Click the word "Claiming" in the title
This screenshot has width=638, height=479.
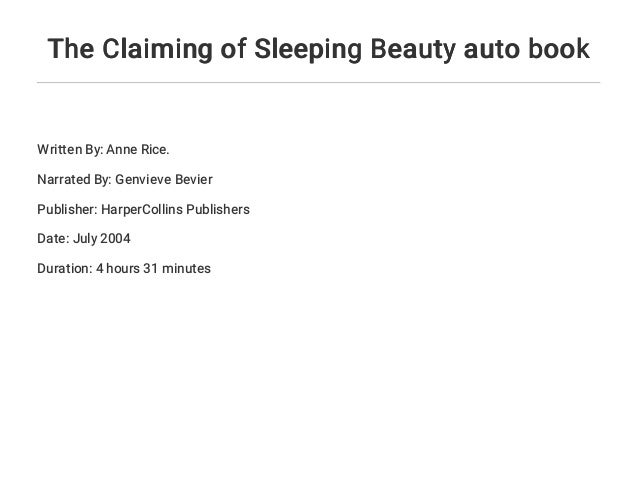pyautogui.click(x=157, y=50)
